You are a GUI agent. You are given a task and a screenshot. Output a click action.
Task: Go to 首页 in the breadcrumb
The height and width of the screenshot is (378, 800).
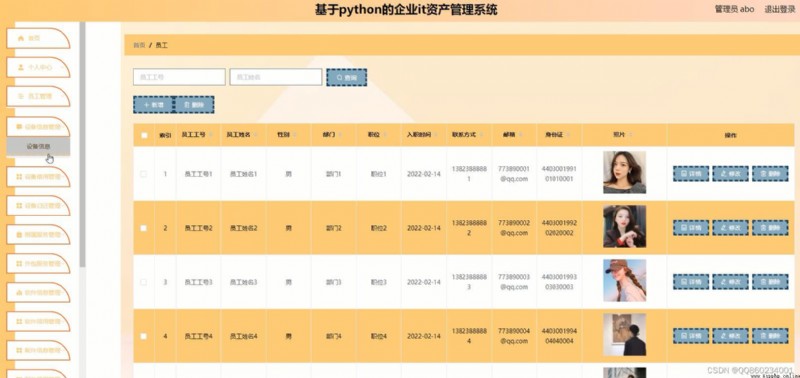139,45
